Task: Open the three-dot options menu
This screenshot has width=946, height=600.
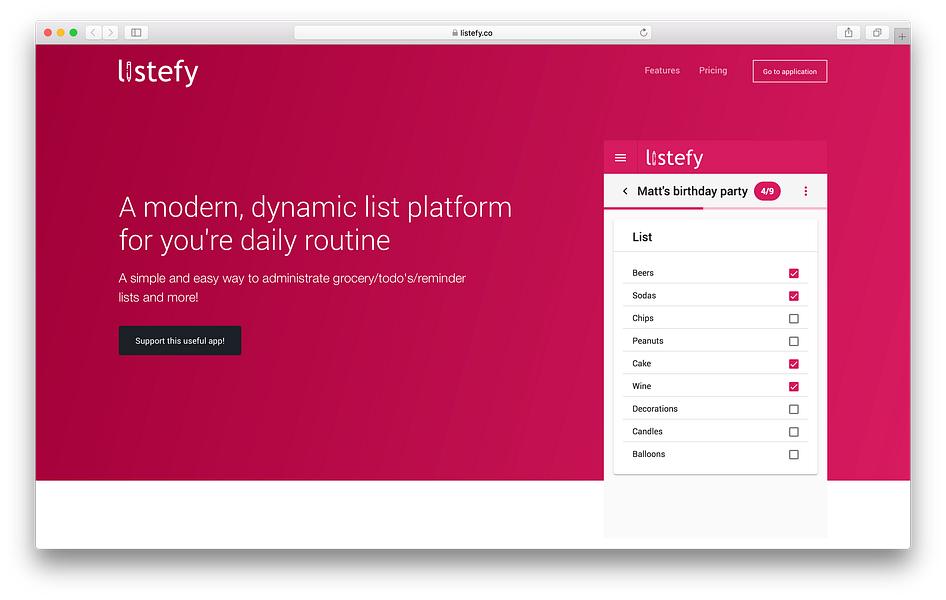Action: click(805, 191)
